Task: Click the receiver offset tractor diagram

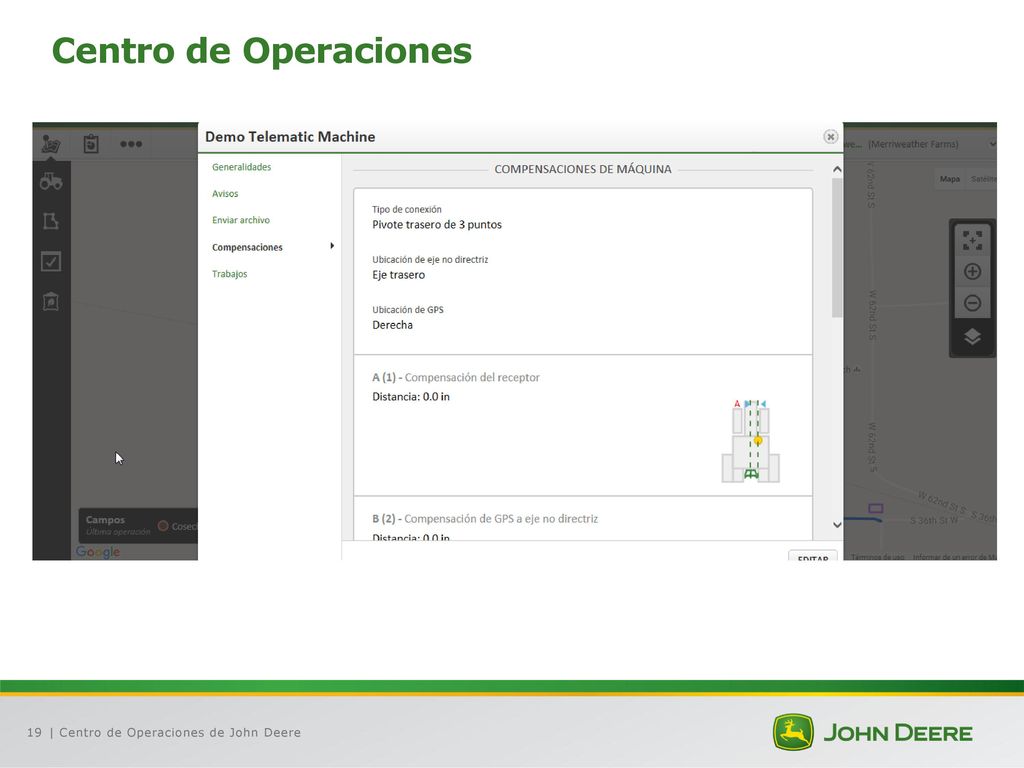Action: coord(750,441)
